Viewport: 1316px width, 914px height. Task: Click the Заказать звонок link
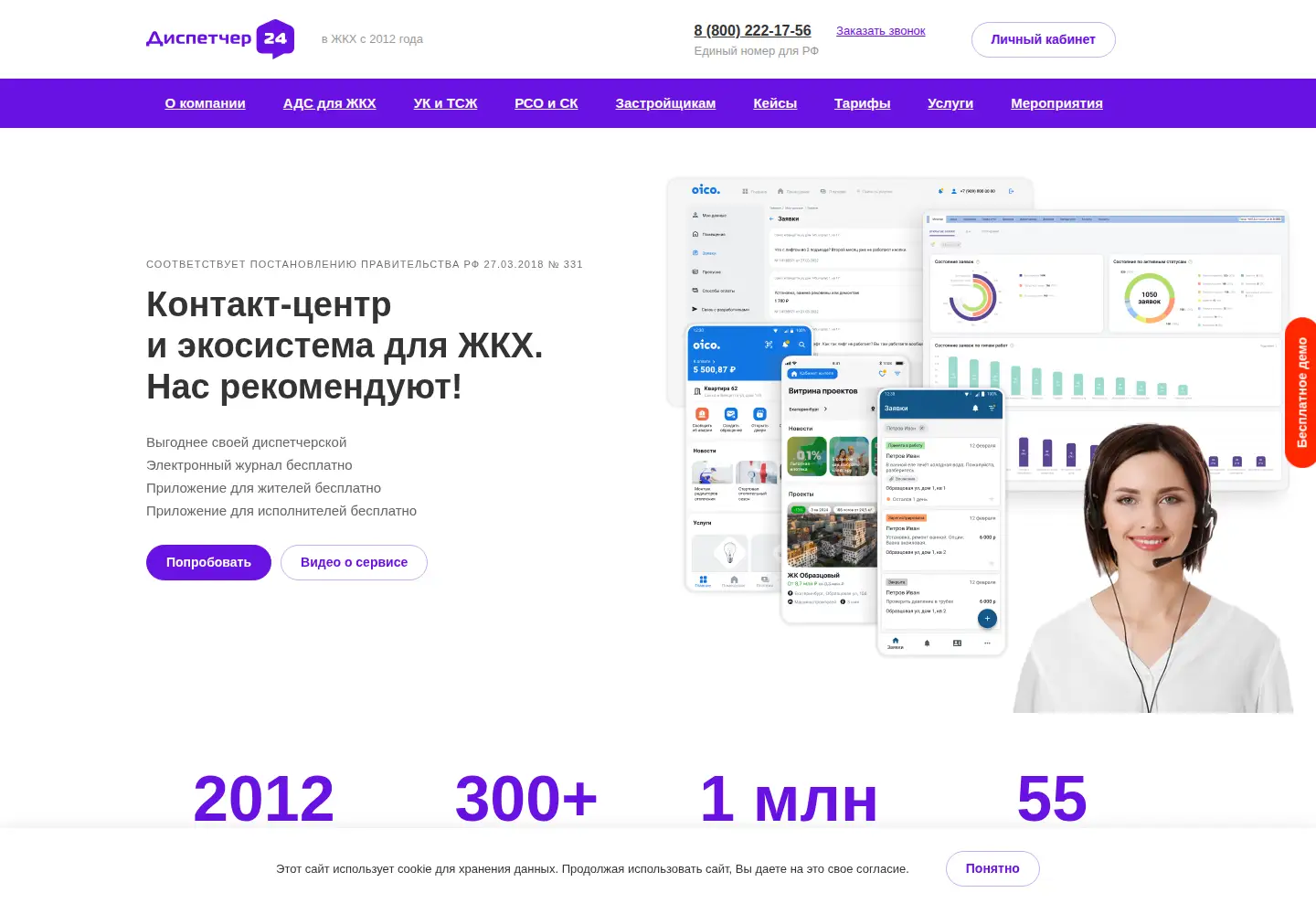(x=880, y=31)
